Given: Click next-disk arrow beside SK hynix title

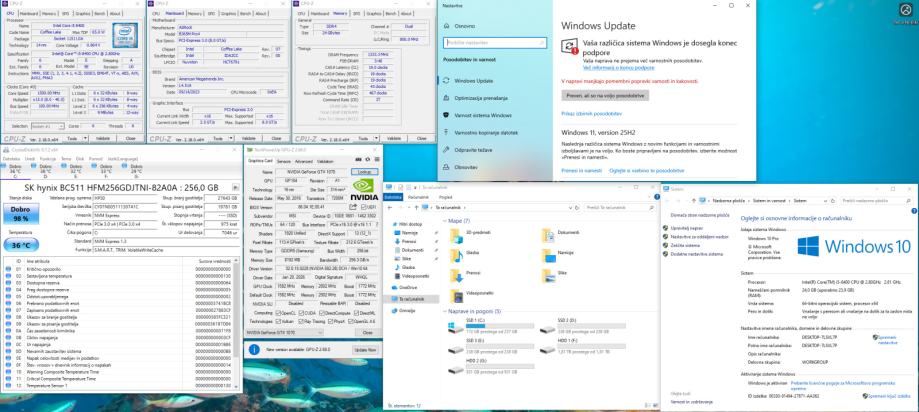Looking at the screenshot, I should pyautogui.click(x=236, y=188).
